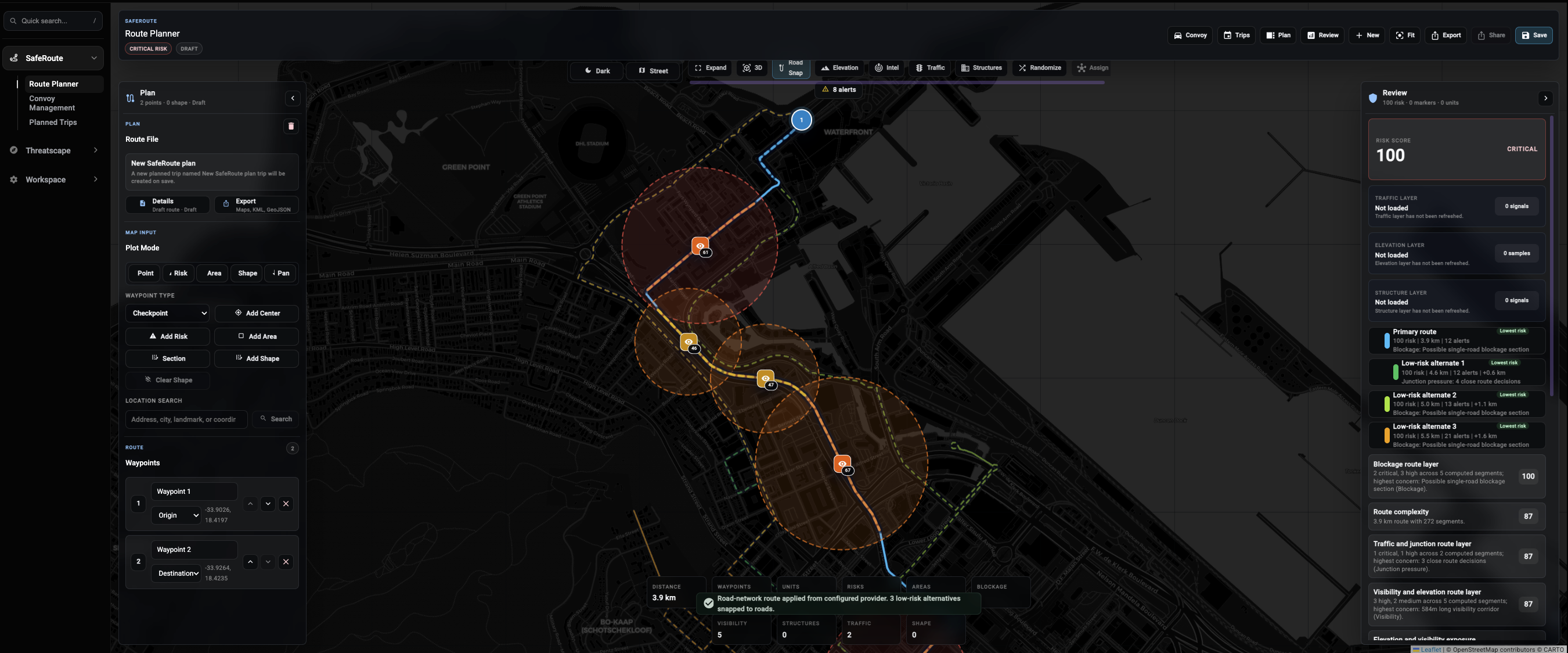The image size is (1568, 653).
Task: Remove Waypoint 2 with its X icon
Action: pyautogui.click(x=286, y=562)
